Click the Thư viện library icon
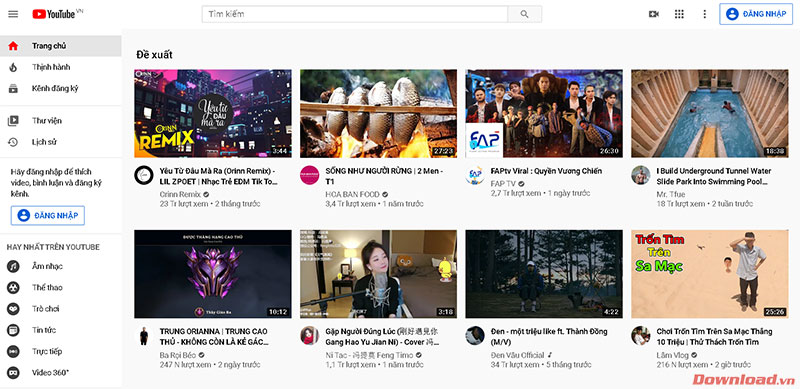This screenshot has height=389, width=800. click(13, 121)
